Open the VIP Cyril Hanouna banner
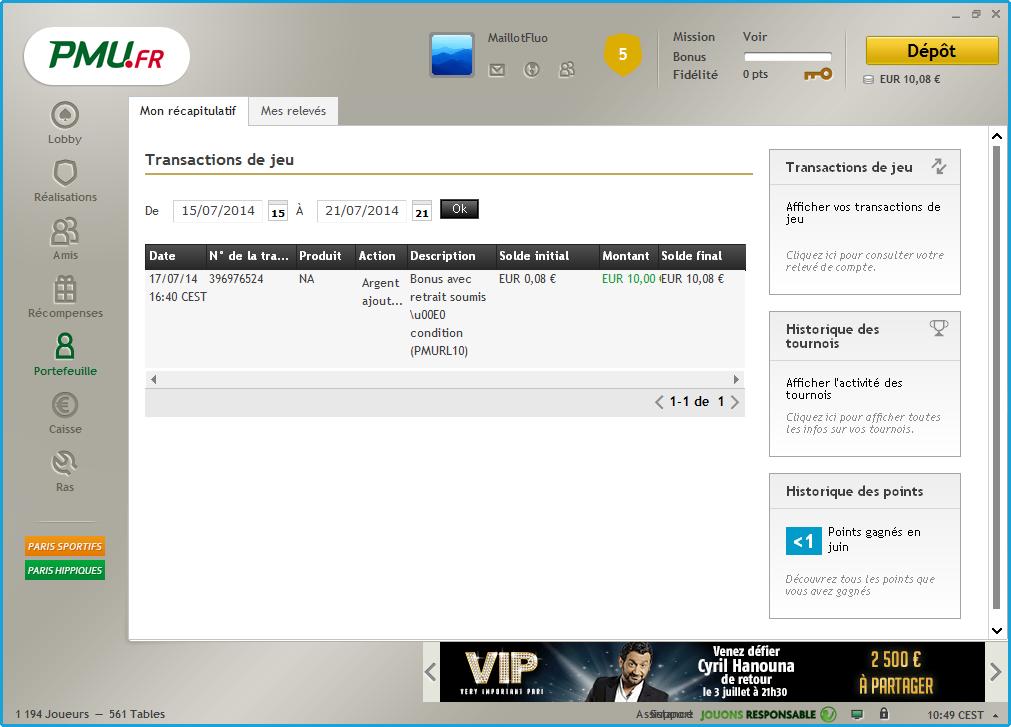This screenshot has width=1011, height=727. click(x=712, y=672)
